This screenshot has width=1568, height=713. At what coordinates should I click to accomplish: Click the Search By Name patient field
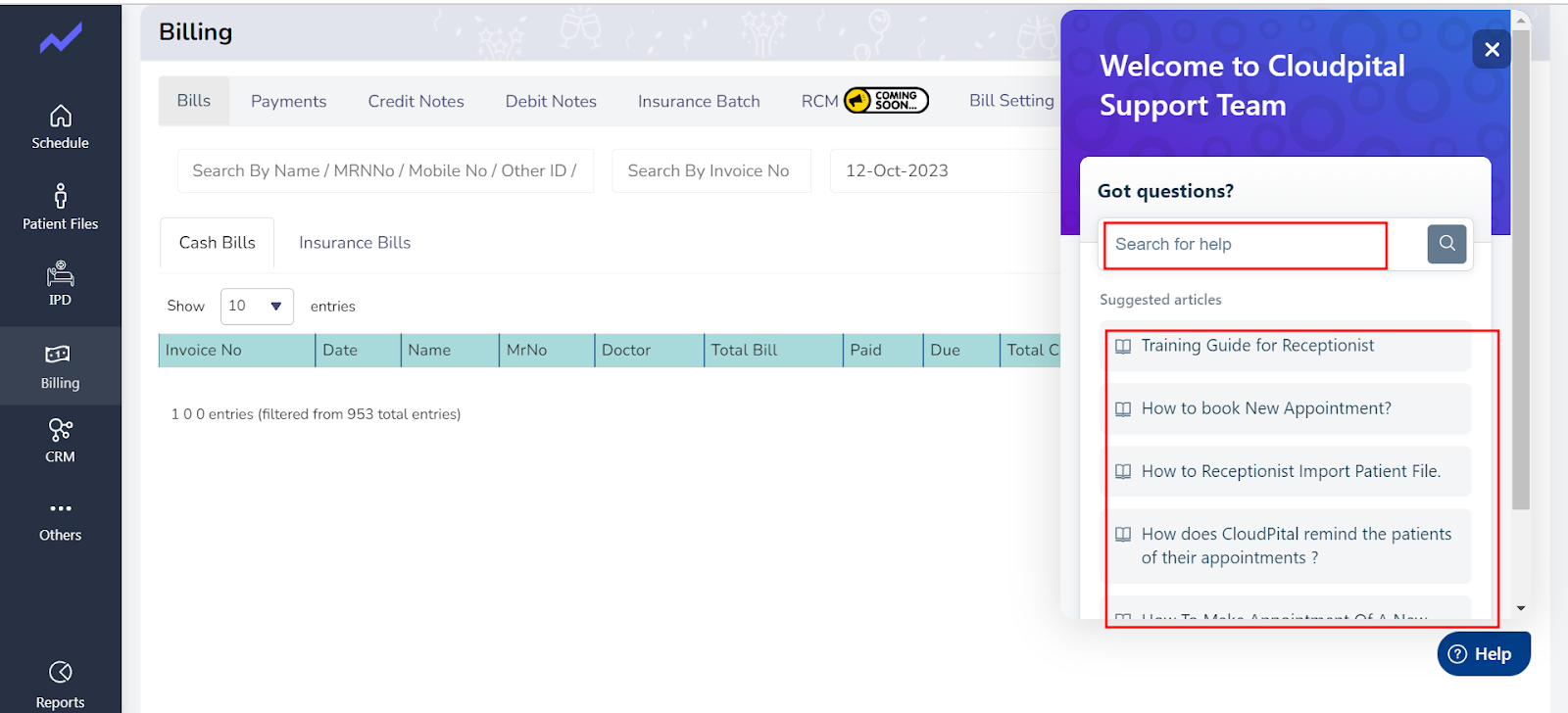[385, 170]
